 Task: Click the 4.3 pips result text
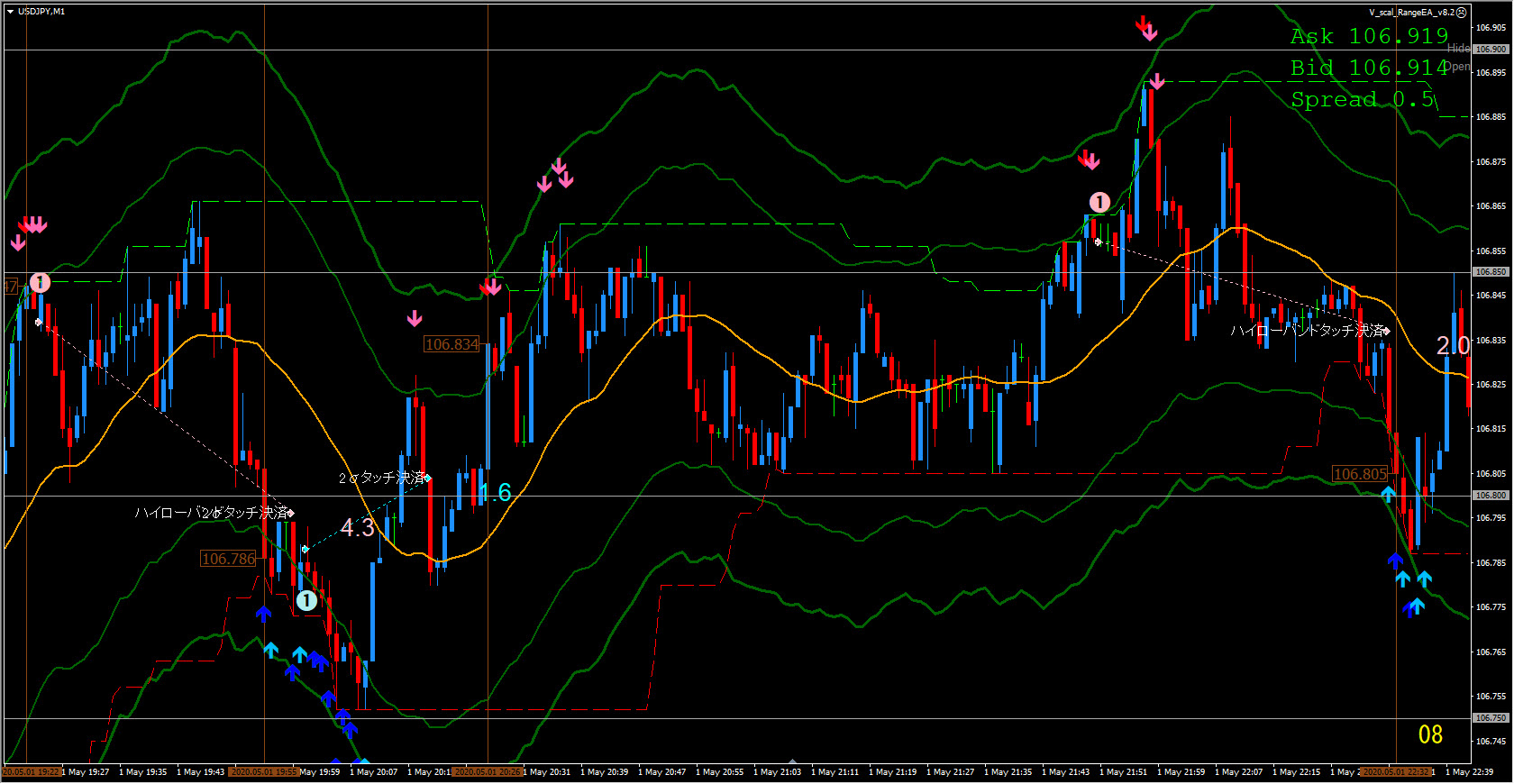357,528
